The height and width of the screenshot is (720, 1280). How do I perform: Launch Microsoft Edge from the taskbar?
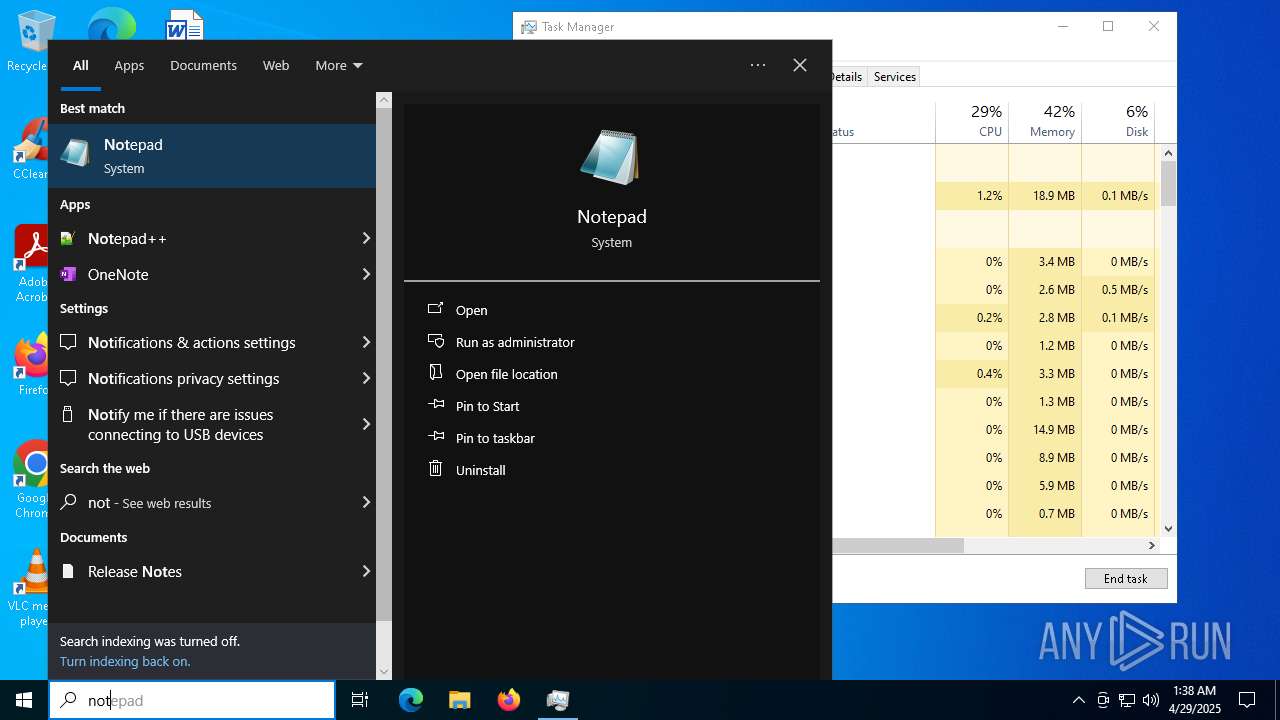point(411,700)
